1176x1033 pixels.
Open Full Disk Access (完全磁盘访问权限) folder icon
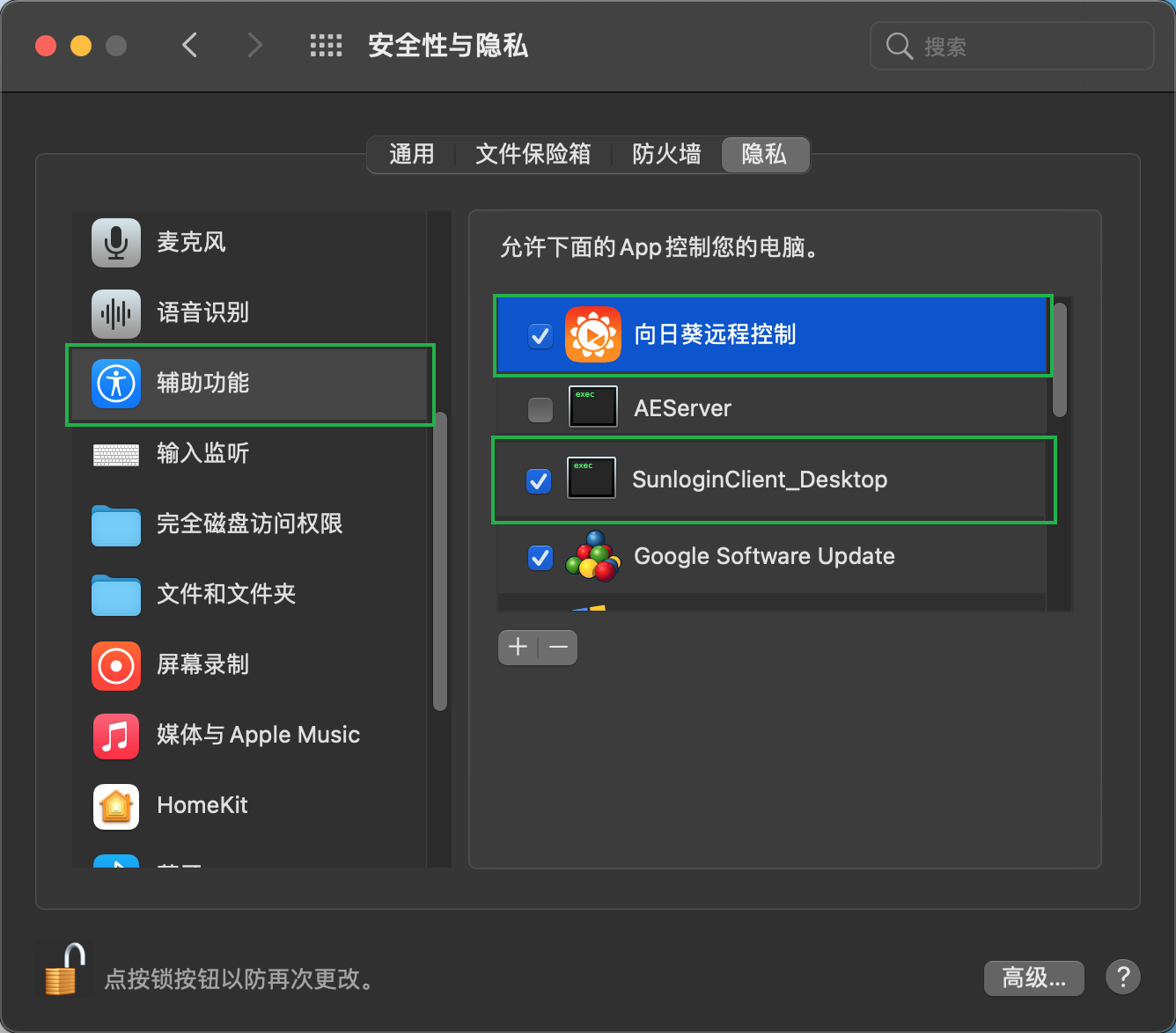(116, 525)
